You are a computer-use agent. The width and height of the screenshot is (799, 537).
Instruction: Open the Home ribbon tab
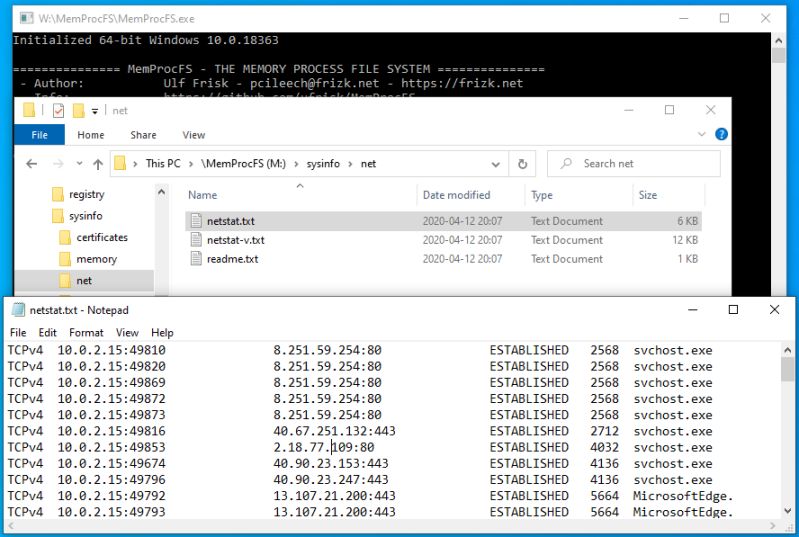click(x=91, y=135)
